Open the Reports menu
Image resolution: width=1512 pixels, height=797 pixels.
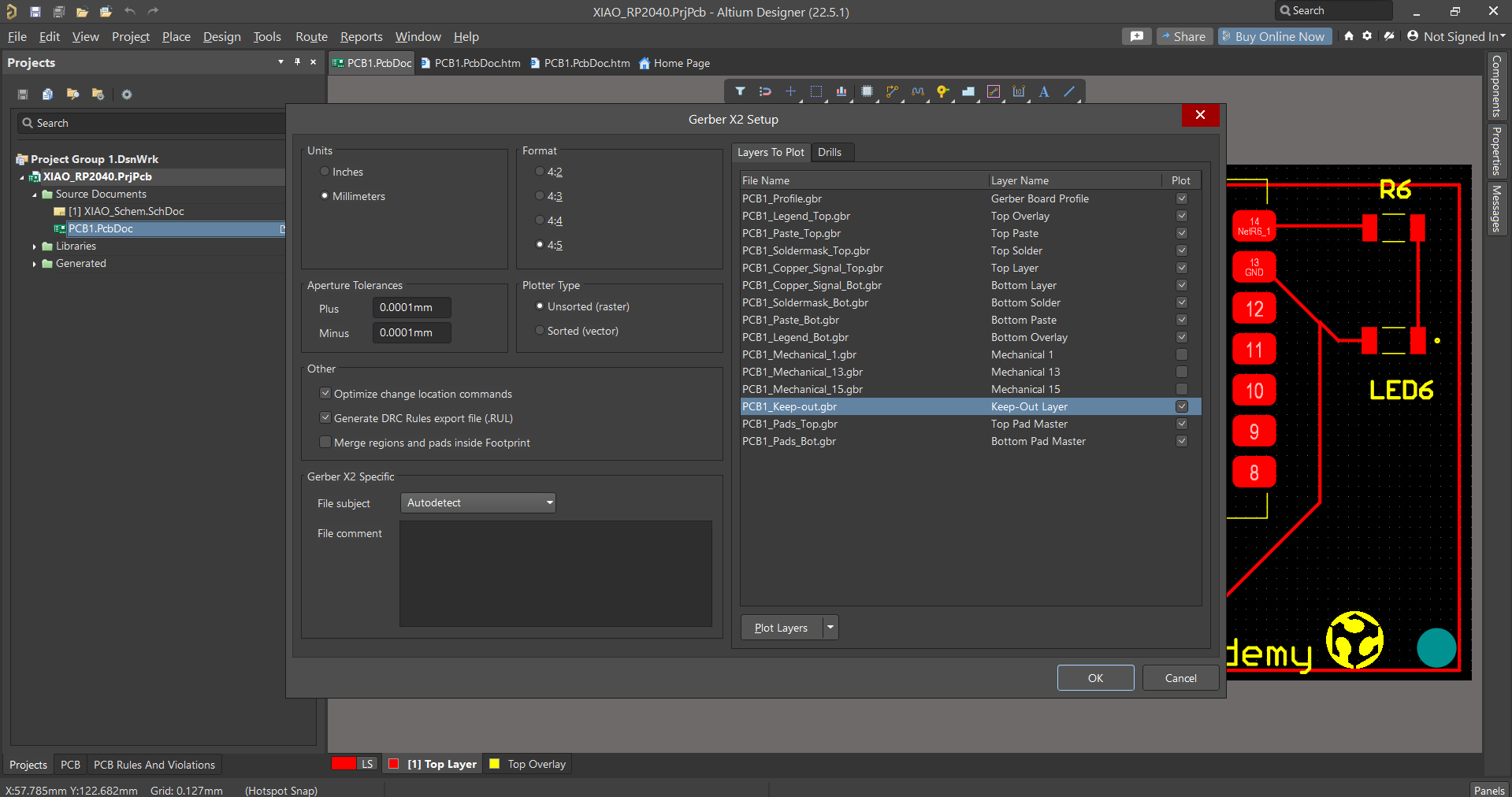[x=361, y=37]
